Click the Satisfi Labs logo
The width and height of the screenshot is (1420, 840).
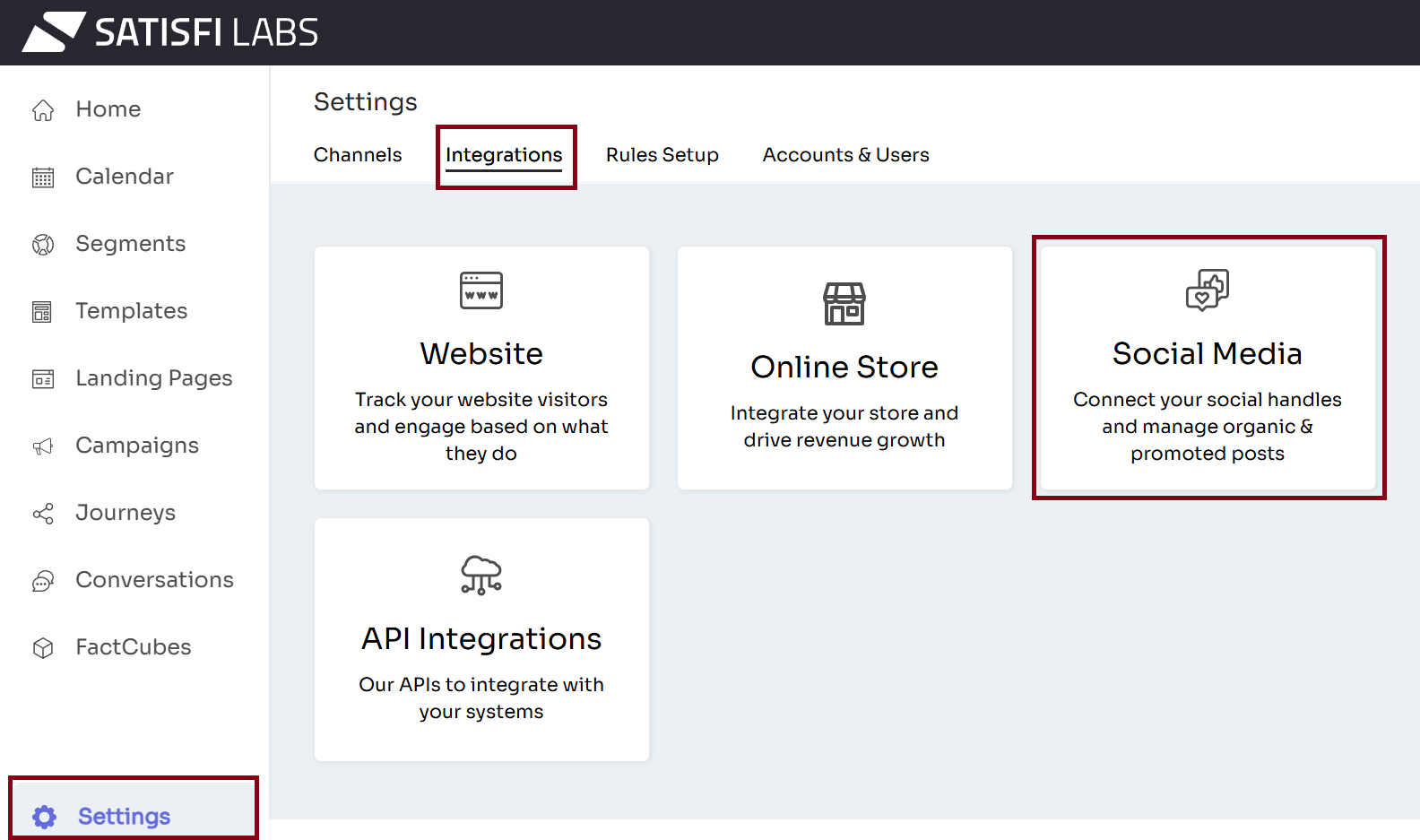tap(170, 32)
